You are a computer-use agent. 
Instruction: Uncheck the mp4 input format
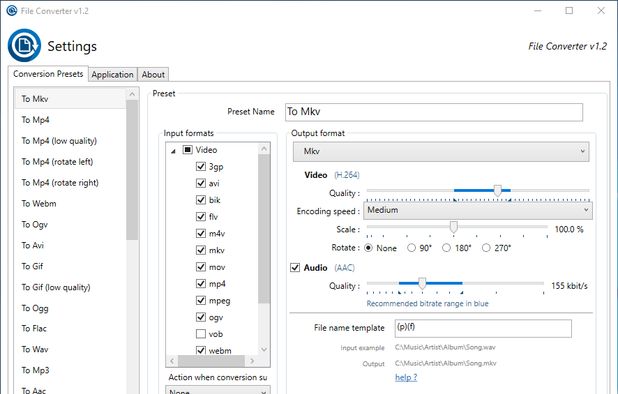[x=201, y=284]
